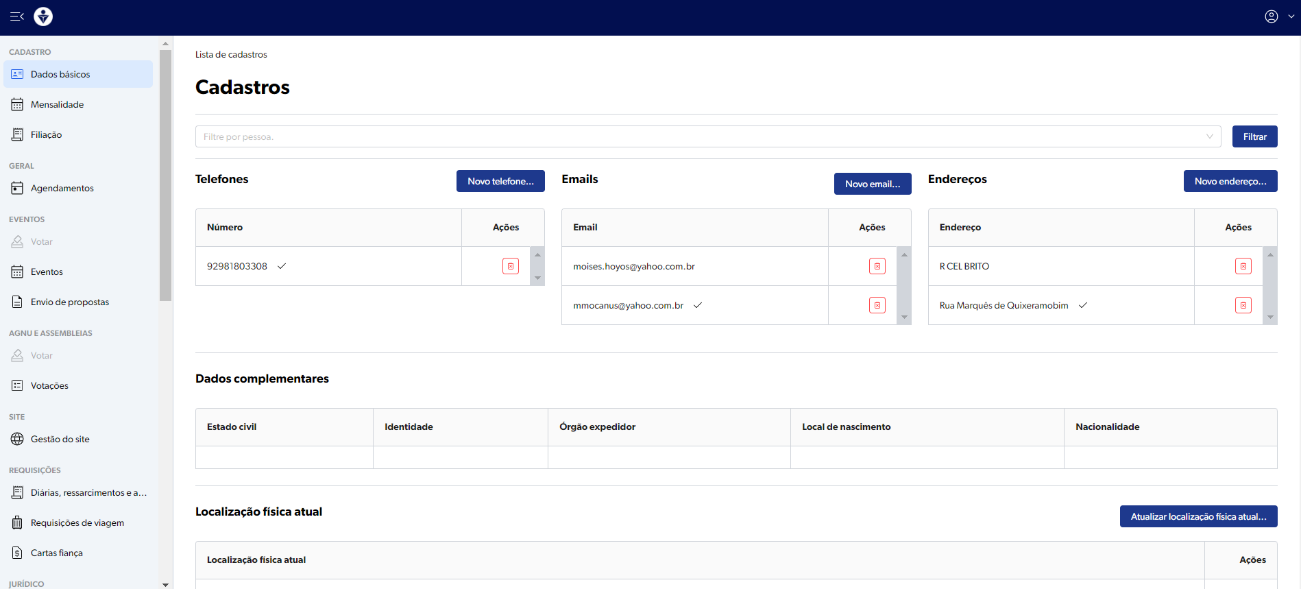Expand the person filter dropdown arrow
Screen dimensions: 1301x589
pyautogui.click(x=1211, y=136)
